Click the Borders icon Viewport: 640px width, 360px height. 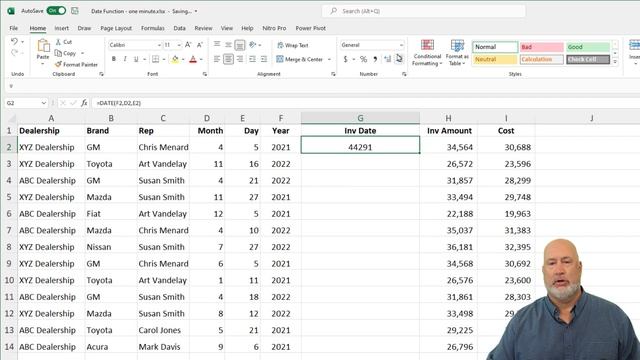(156, 59)
